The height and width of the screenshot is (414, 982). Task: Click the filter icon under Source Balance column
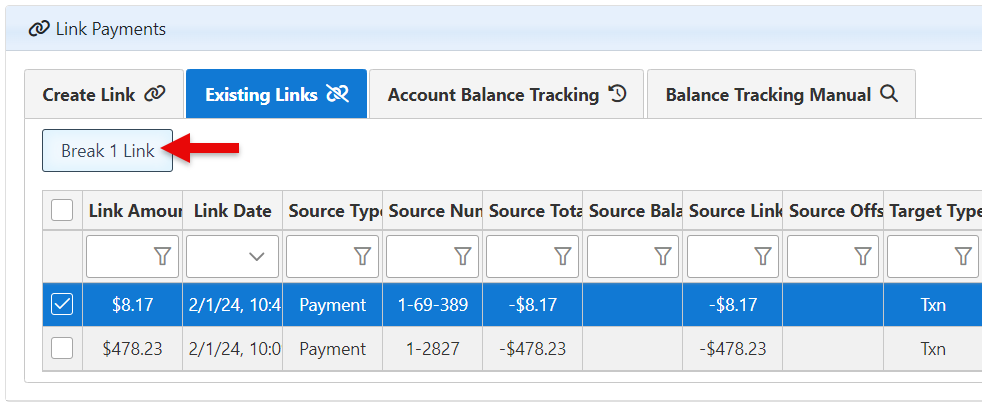point(662,257)
